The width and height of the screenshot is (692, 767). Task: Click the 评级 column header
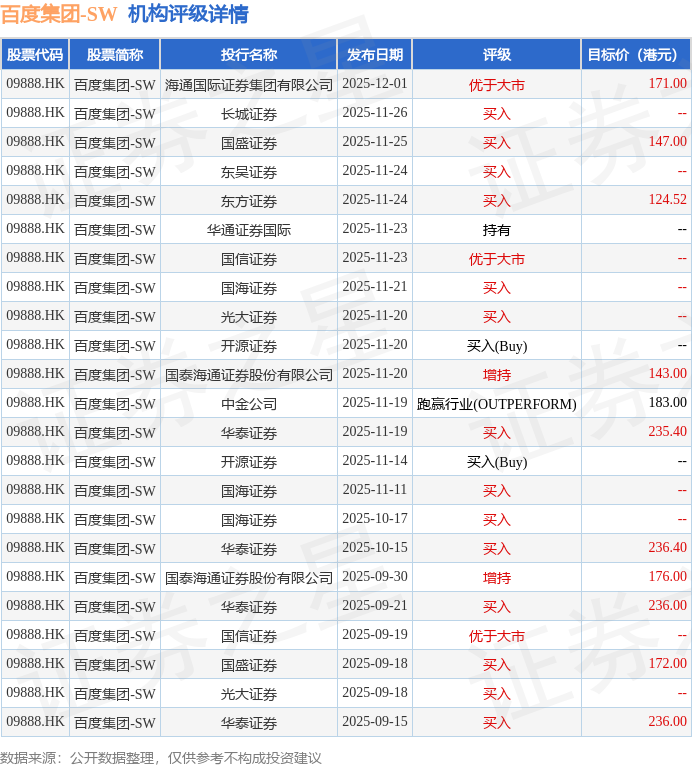pyautogui.click(x=497, y=55)
